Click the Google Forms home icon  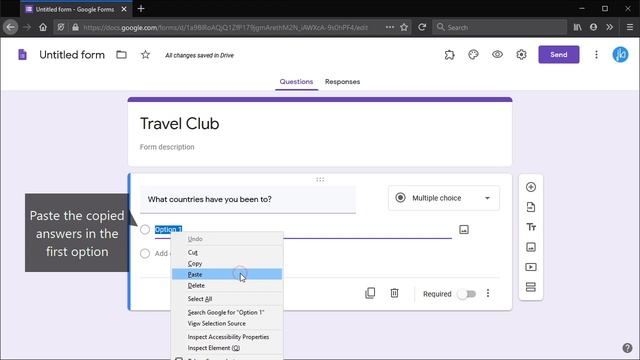[22, 55]
